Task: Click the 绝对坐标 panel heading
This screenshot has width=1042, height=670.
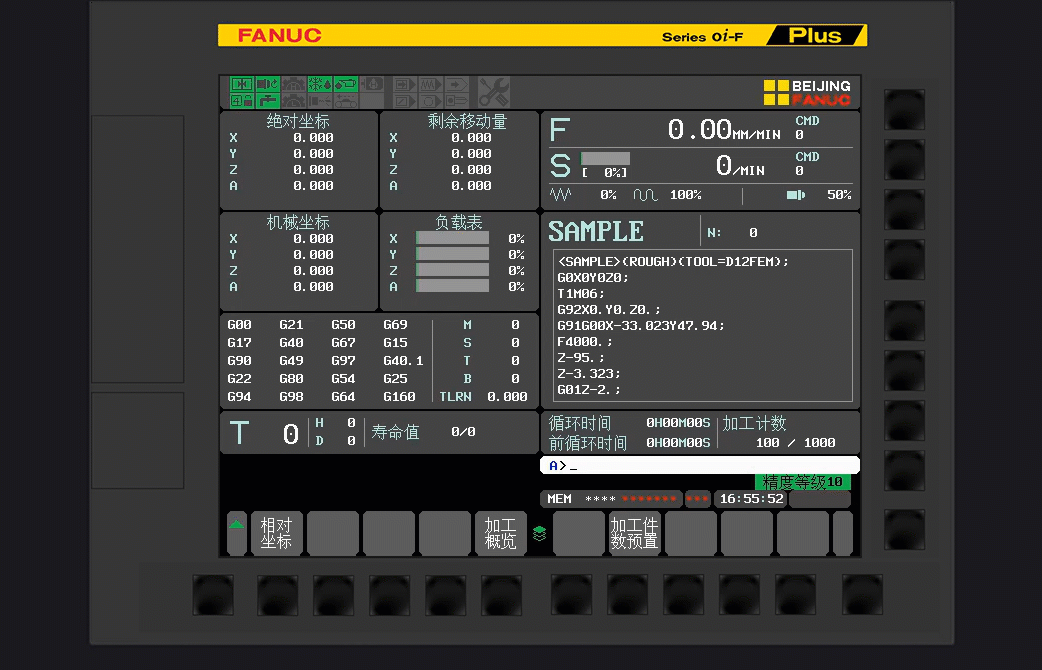Action: tap(298, 121)
